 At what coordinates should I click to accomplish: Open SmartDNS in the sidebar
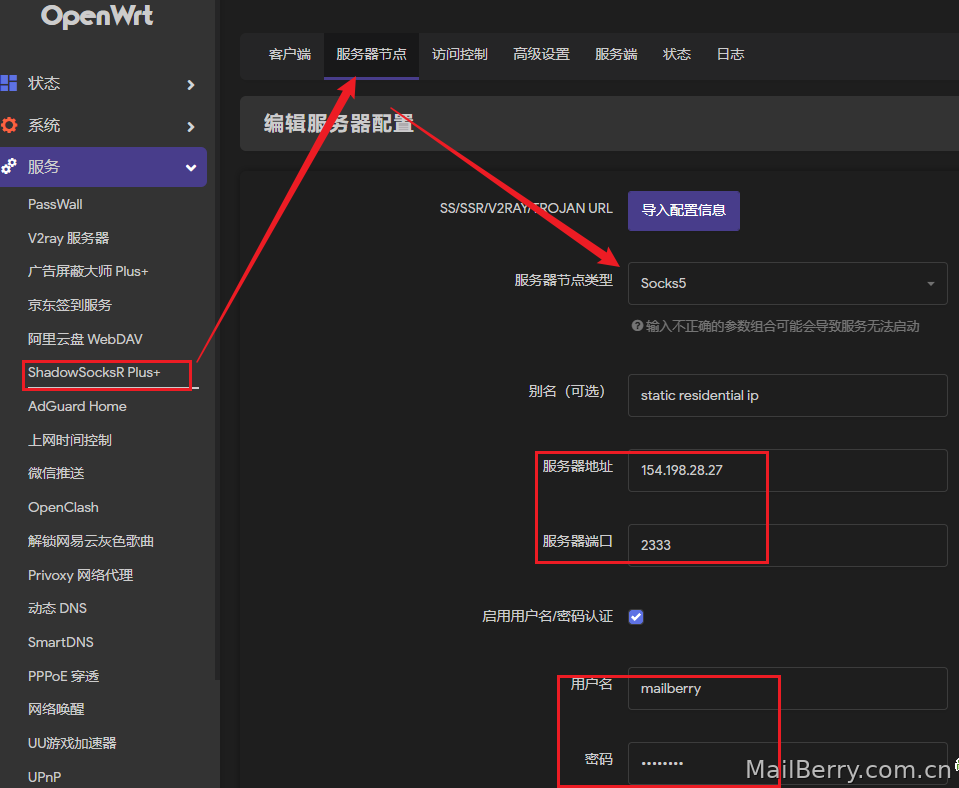click(x=61, y=642)
